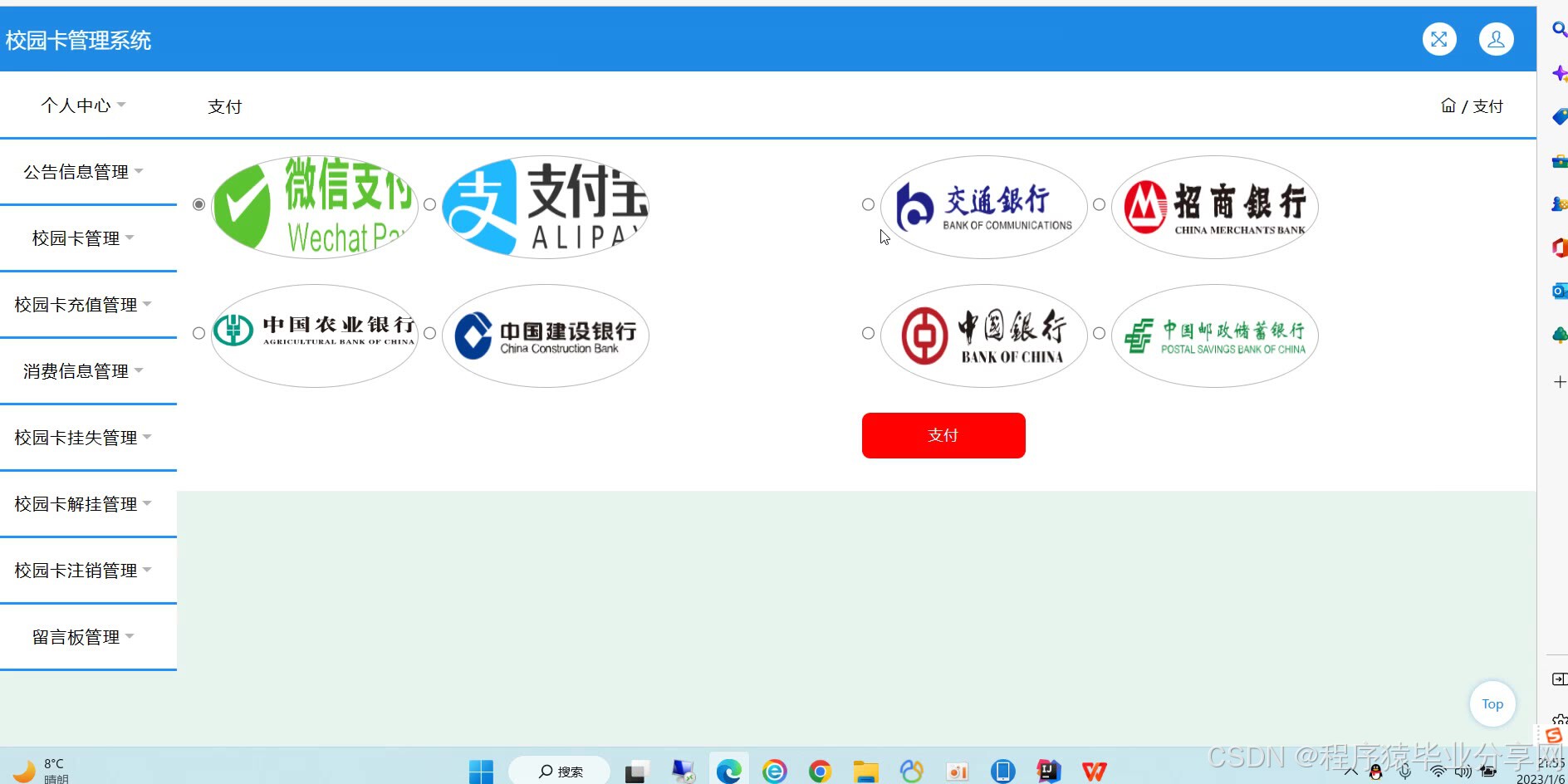Open the Copilot sparkle icon in sidebar
This screenshot has height=784, width=1568.
(1560, 73)
